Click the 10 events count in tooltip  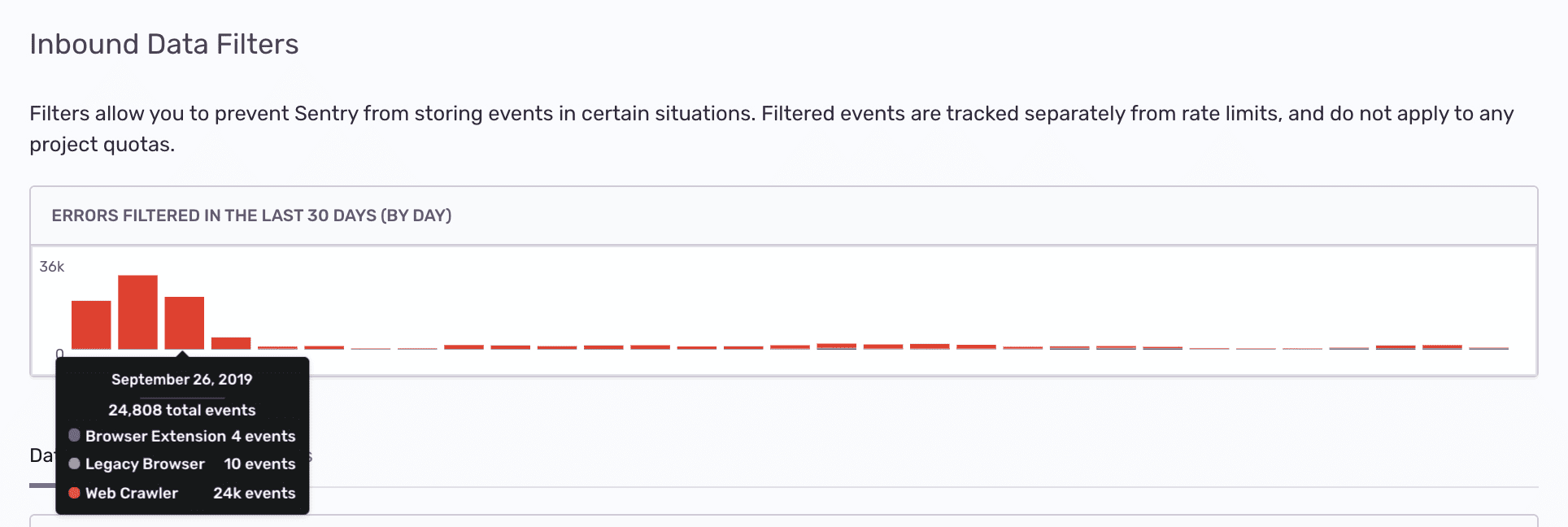click(x=259, y=464)
